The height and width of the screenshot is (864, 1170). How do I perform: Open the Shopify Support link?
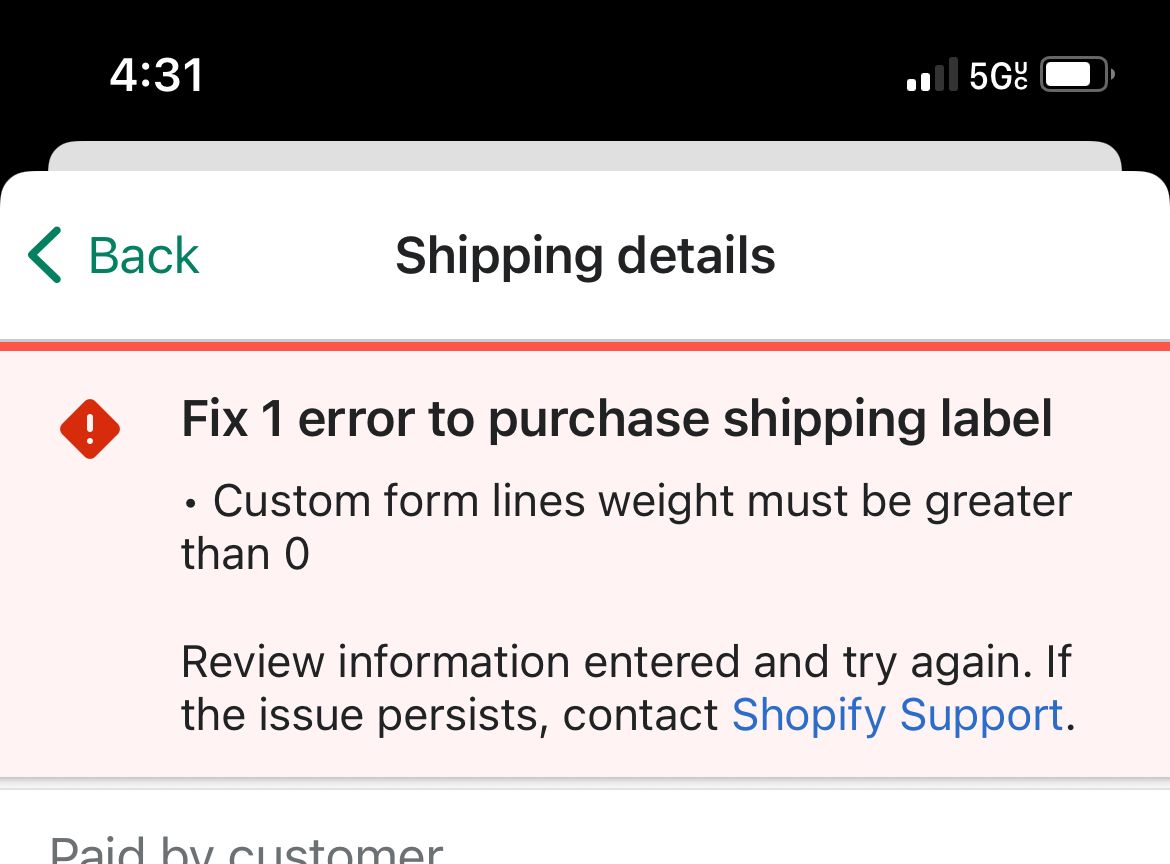(x=897, y=716)
